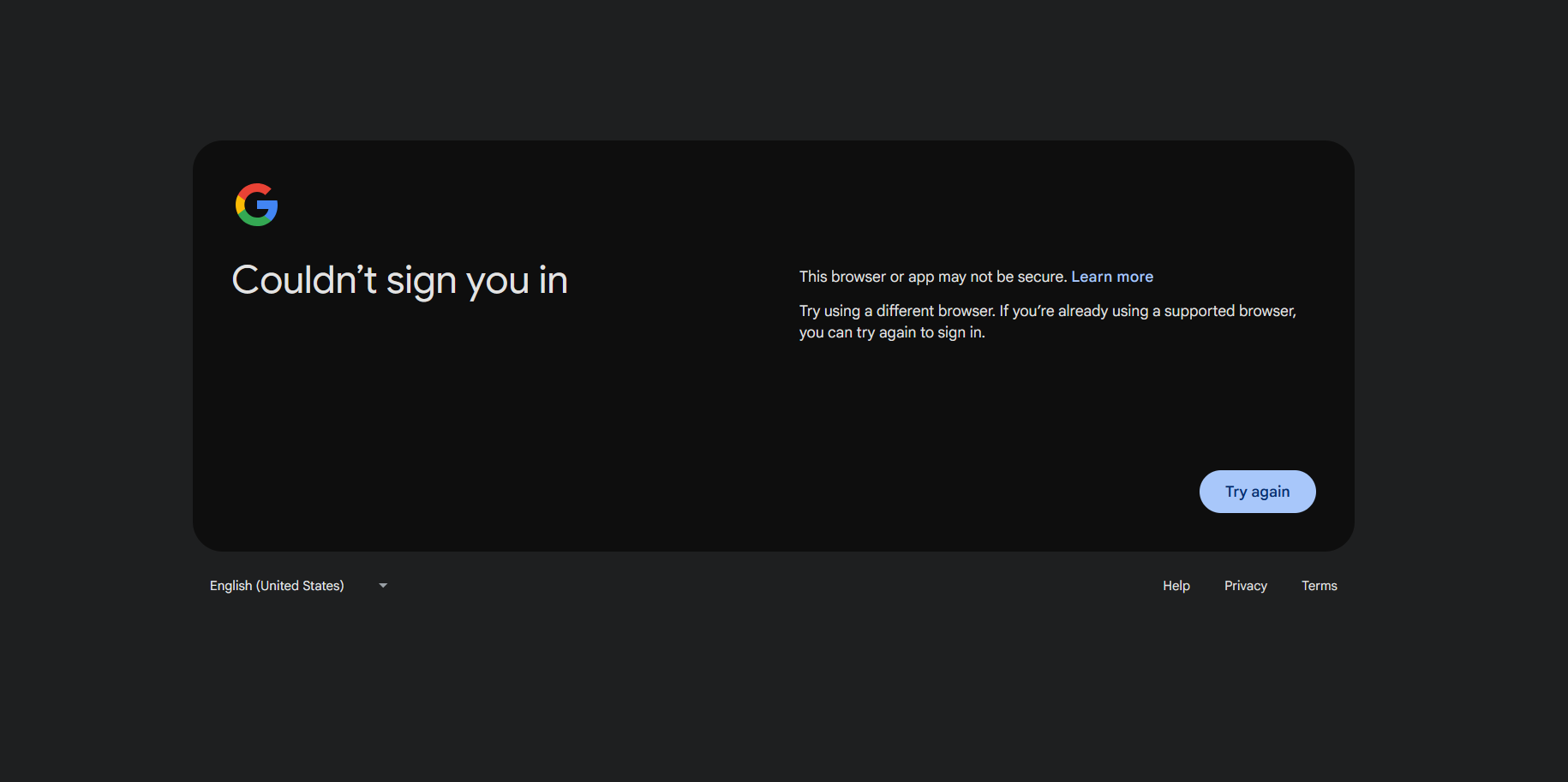Viewport: 1568px width, 782px height.
Task: Click the "Try using a different browser" paragraph
Action: pyautogui.click(x=1048, y=321)
